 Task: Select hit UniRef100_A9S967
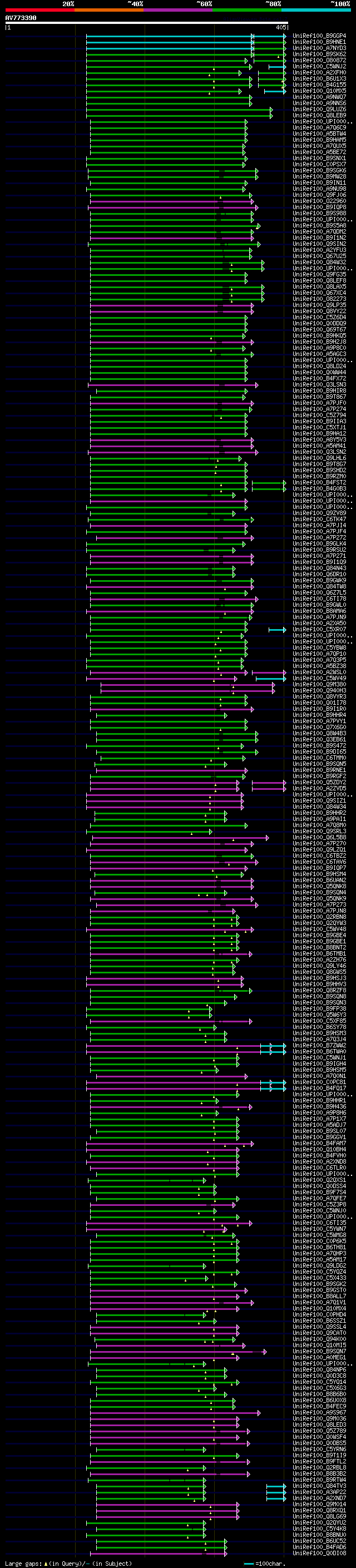pos(319,1412)
